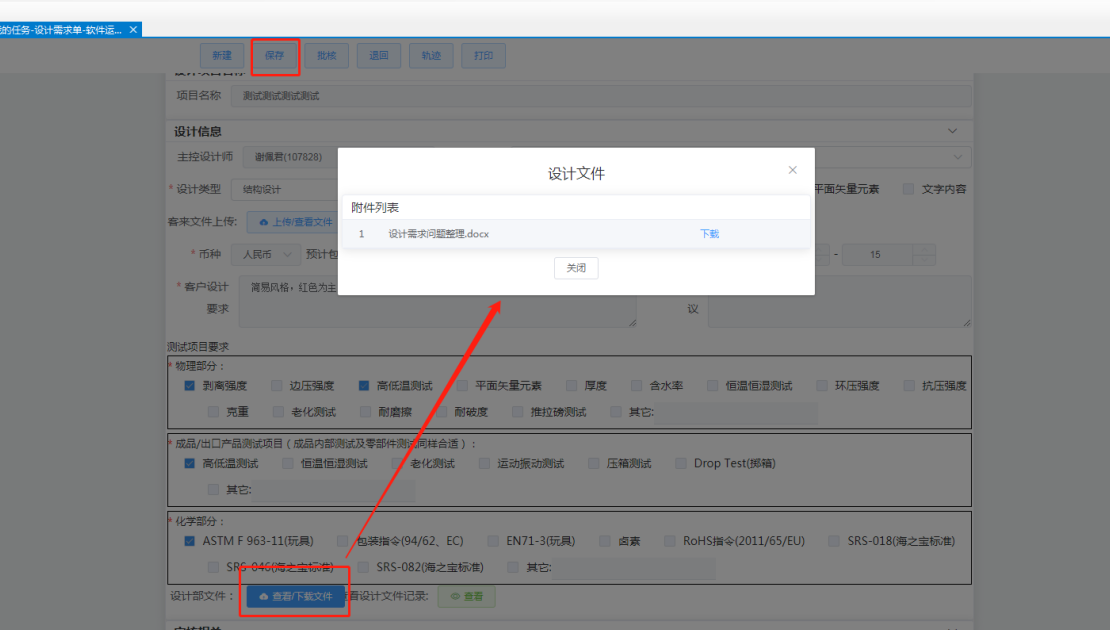Click 其它 text field in 化学部分

(x=634, y=567)
